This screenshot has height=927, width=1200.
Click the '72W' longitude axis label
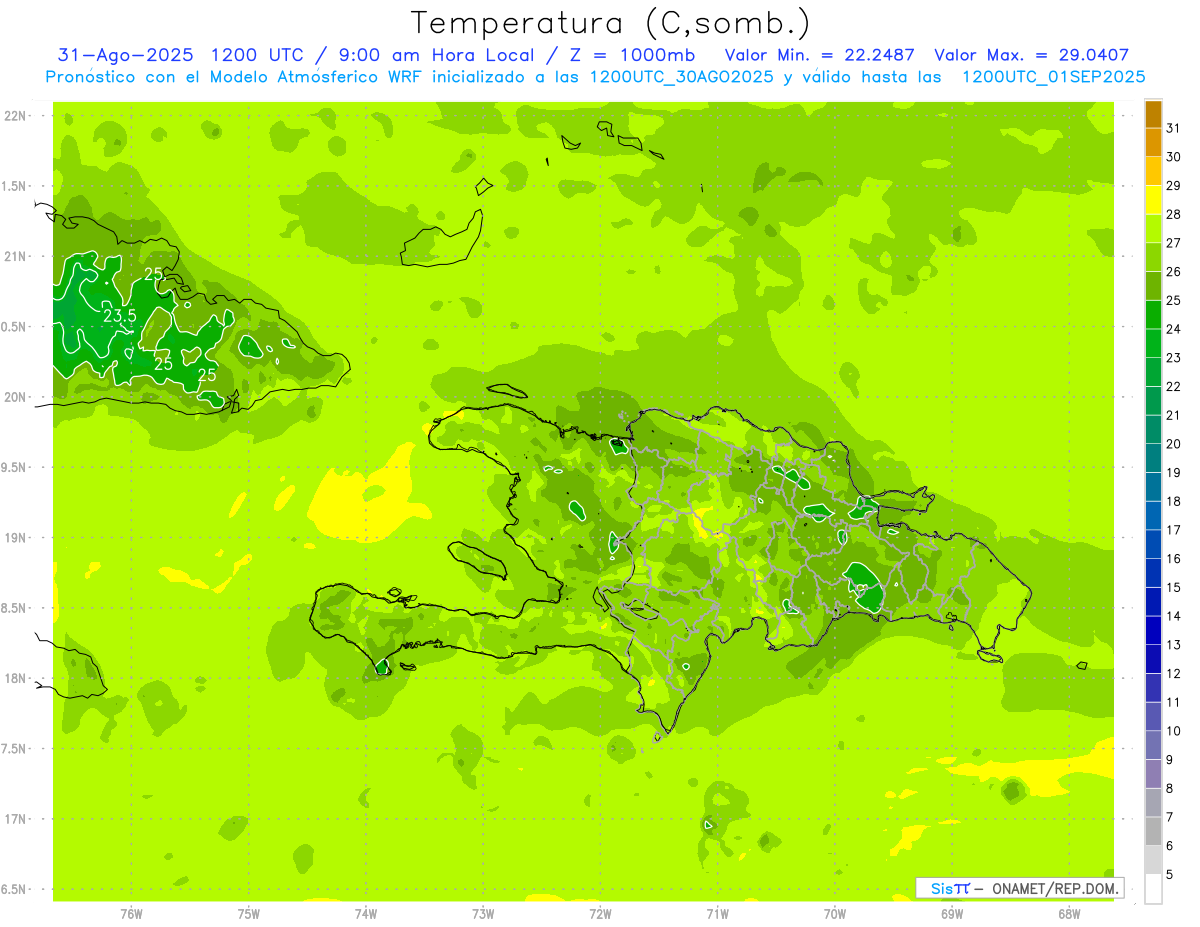point(600,913)
